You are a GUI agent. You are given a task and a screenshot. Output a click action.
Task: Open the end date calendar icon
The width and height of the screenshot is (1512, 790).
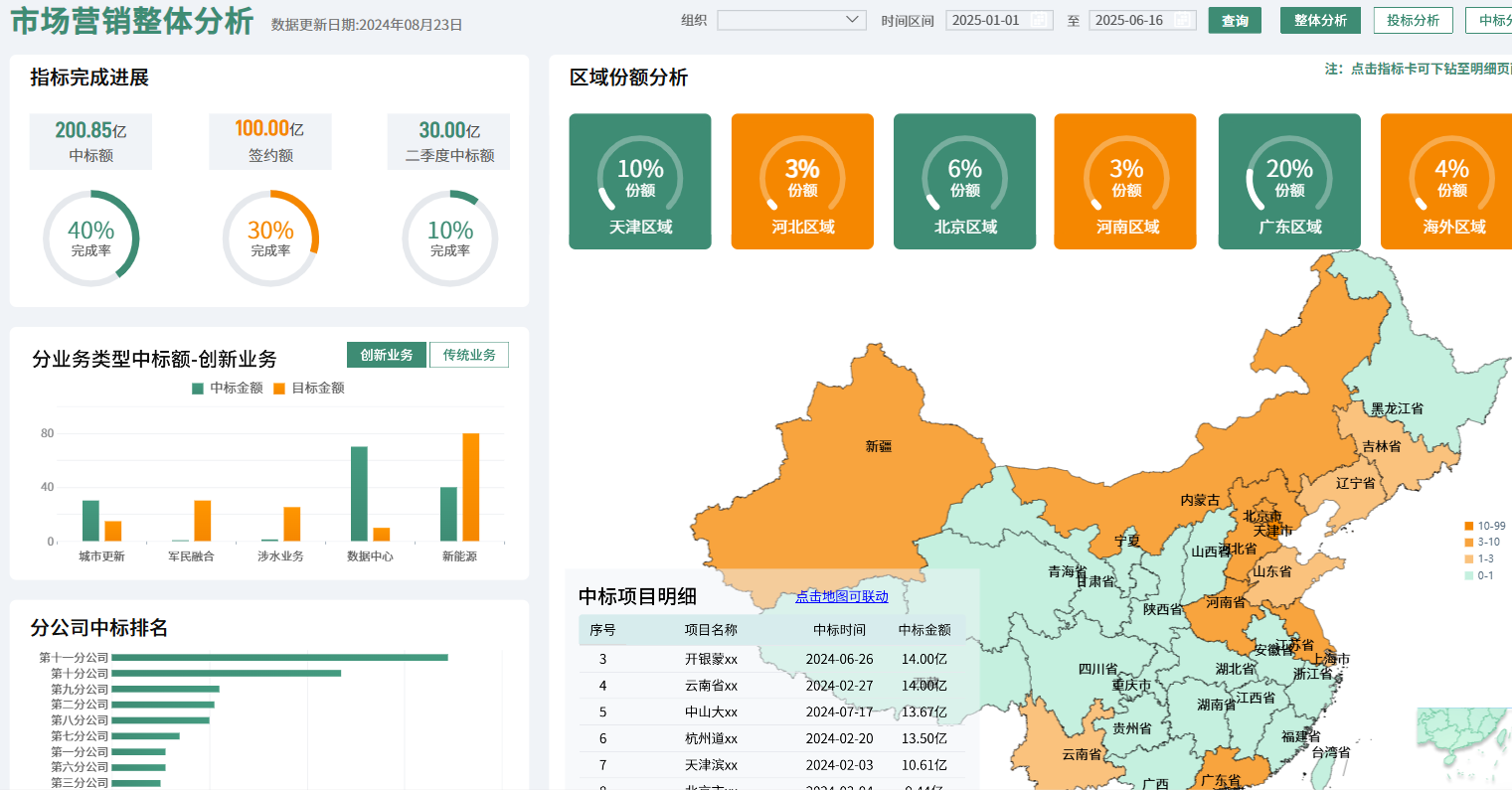point(1182,21)
